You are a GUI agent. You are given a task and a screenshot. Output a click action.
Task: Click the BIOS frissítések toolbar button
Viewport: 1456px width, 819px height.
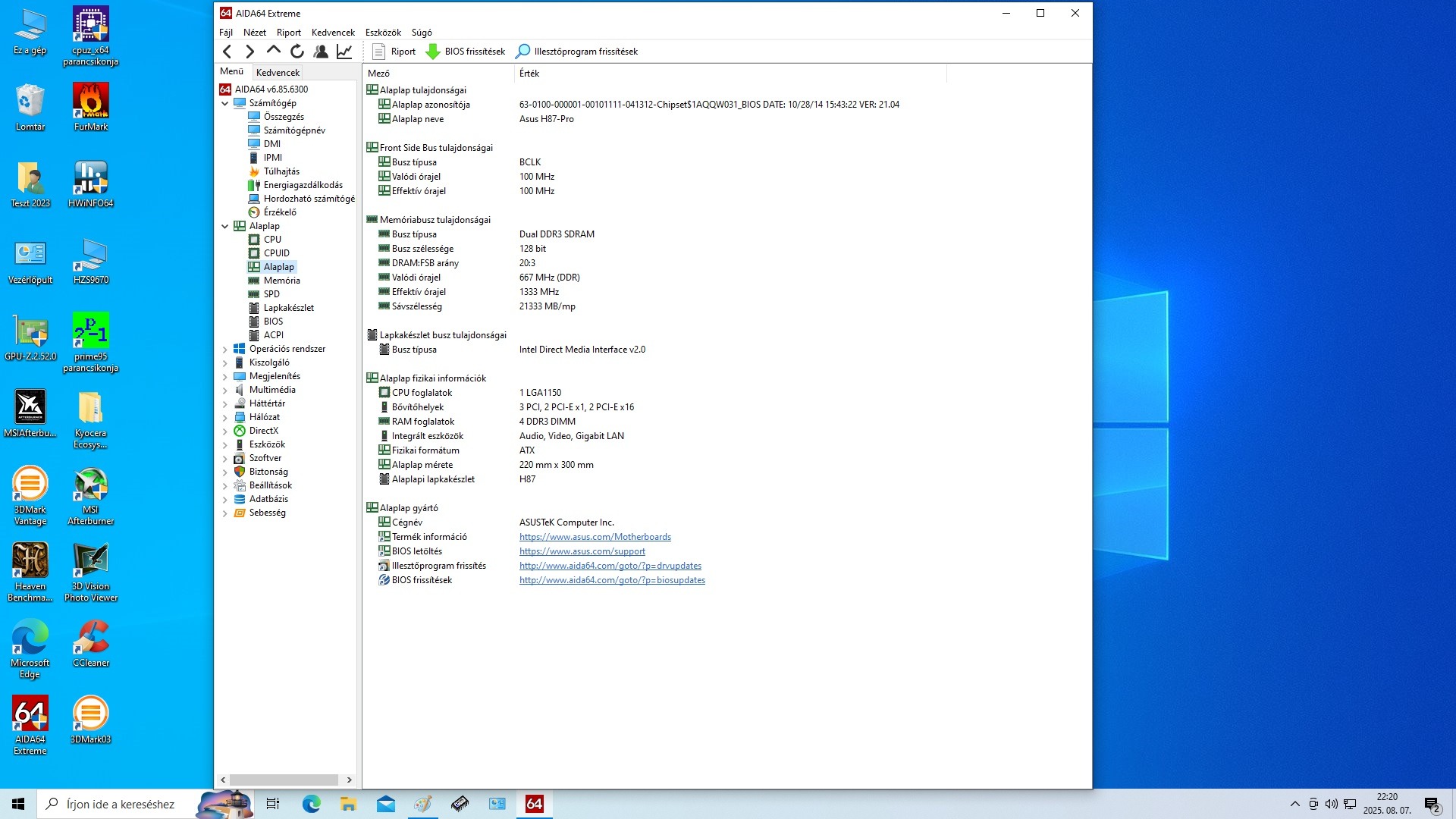pos(466,52)
